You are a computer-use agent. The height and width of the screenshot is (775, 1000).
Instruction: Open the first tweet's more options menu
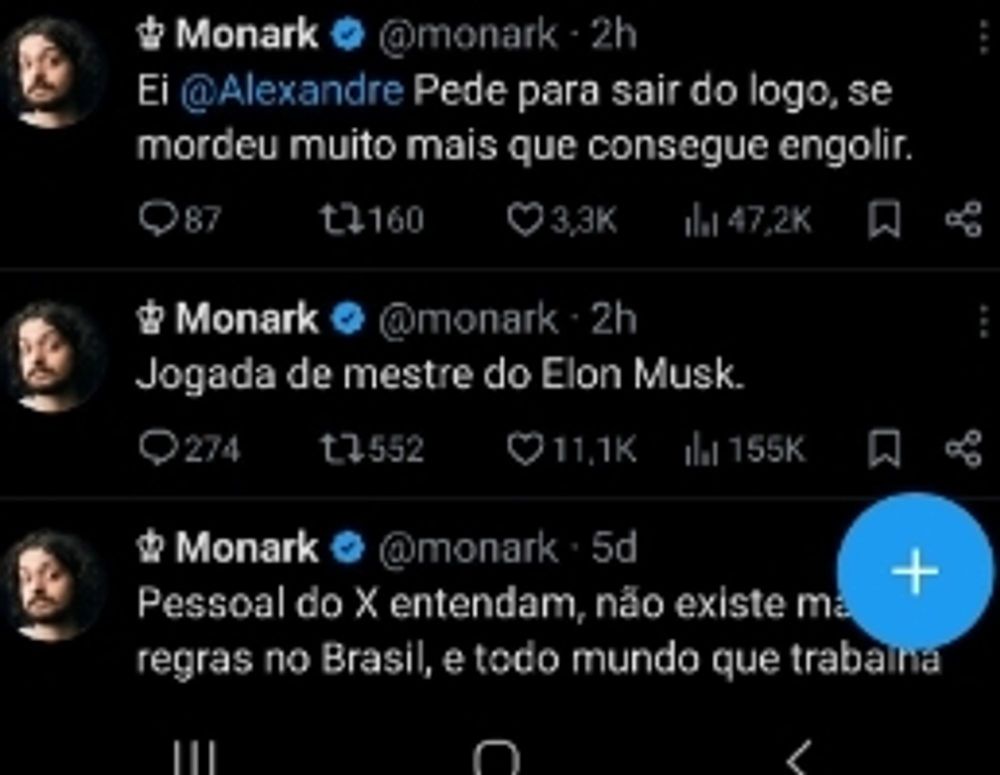pyautogui.click(x=983, y=36)
